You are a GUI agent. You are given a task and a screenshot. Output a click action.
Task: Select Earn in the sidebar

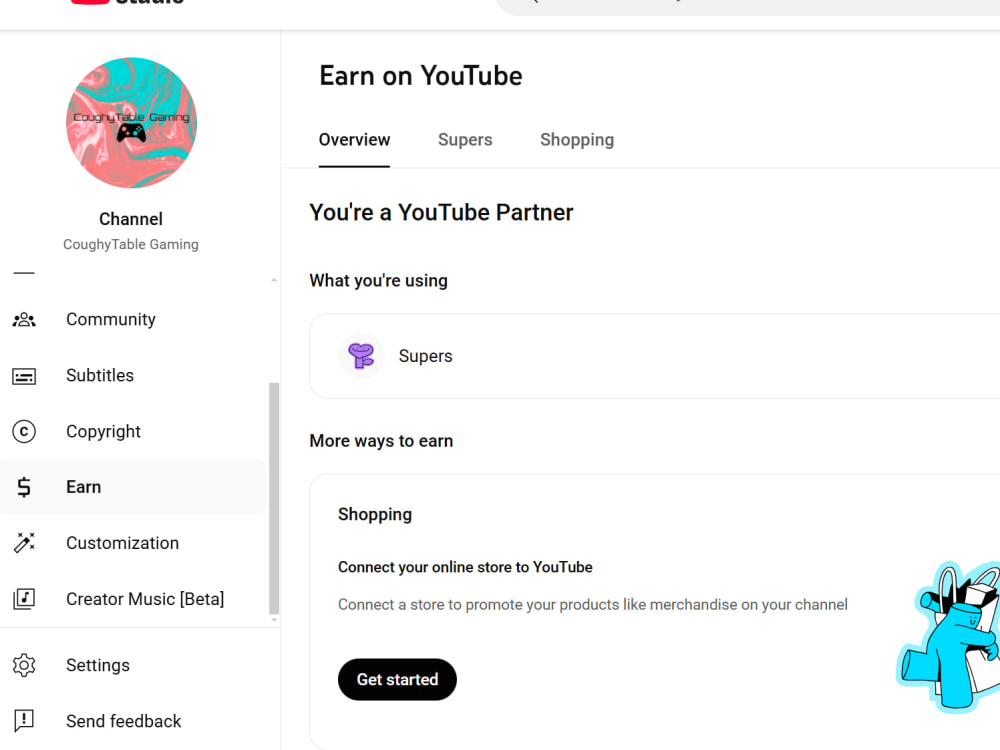click(x=133, y=487)
